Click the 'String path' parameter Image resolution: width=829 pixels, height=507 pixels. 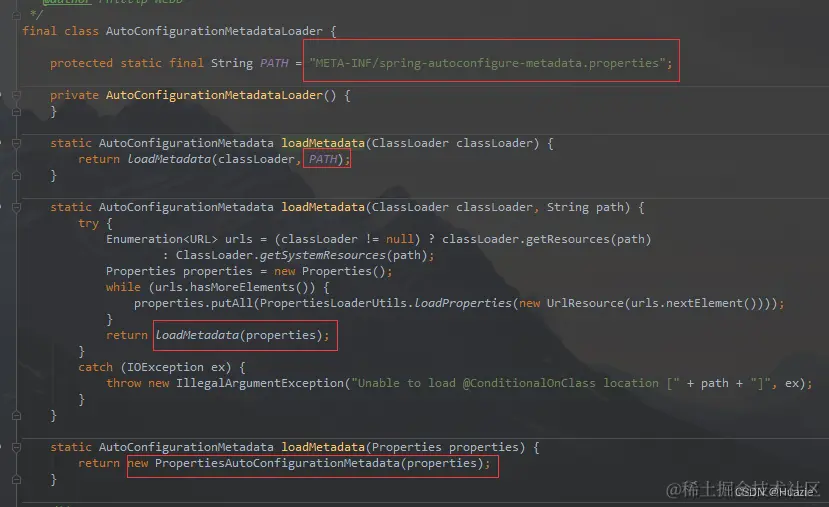pos(585,207)
